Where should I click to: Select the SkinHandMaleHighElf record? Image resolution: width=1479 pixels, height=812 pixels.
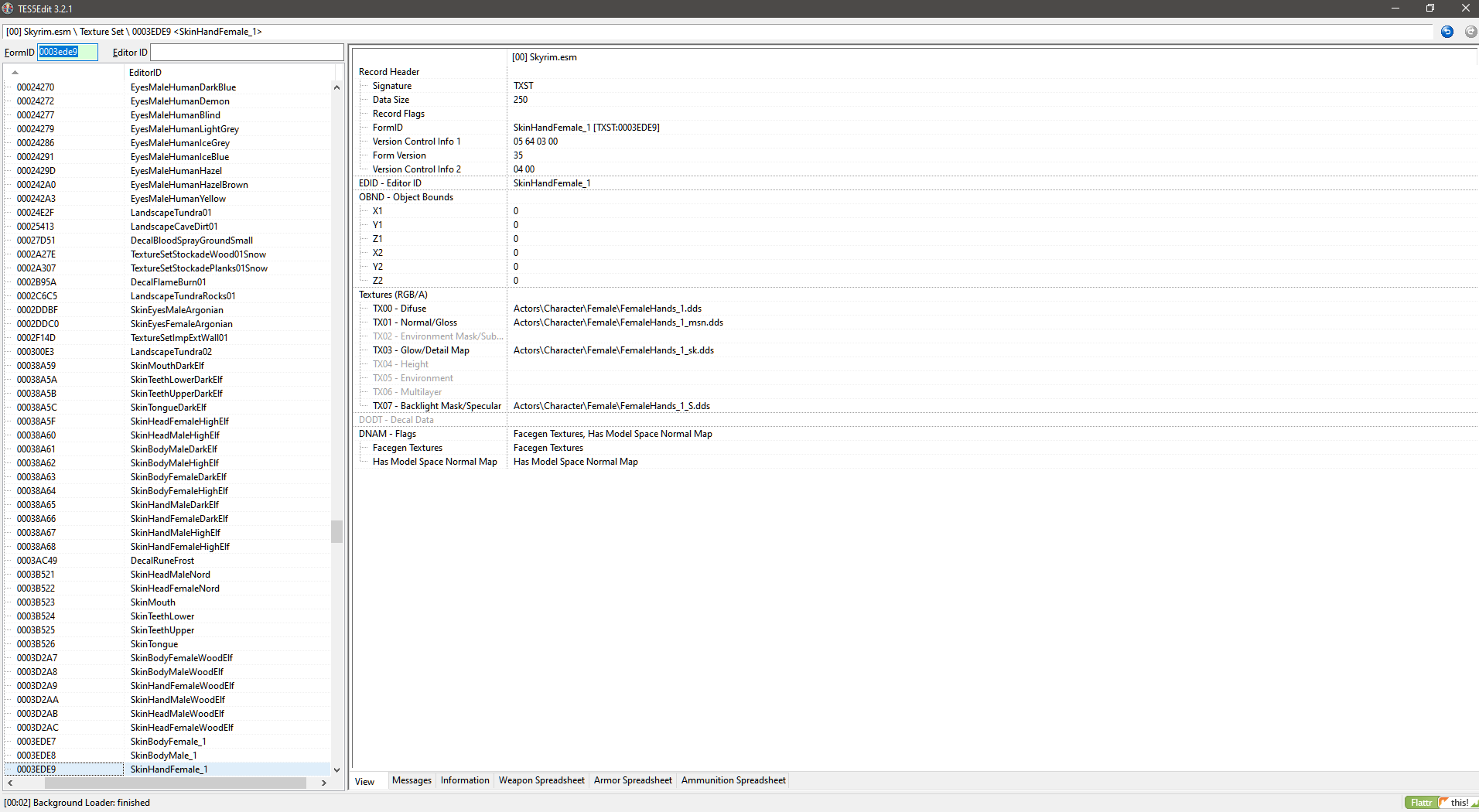176,533
